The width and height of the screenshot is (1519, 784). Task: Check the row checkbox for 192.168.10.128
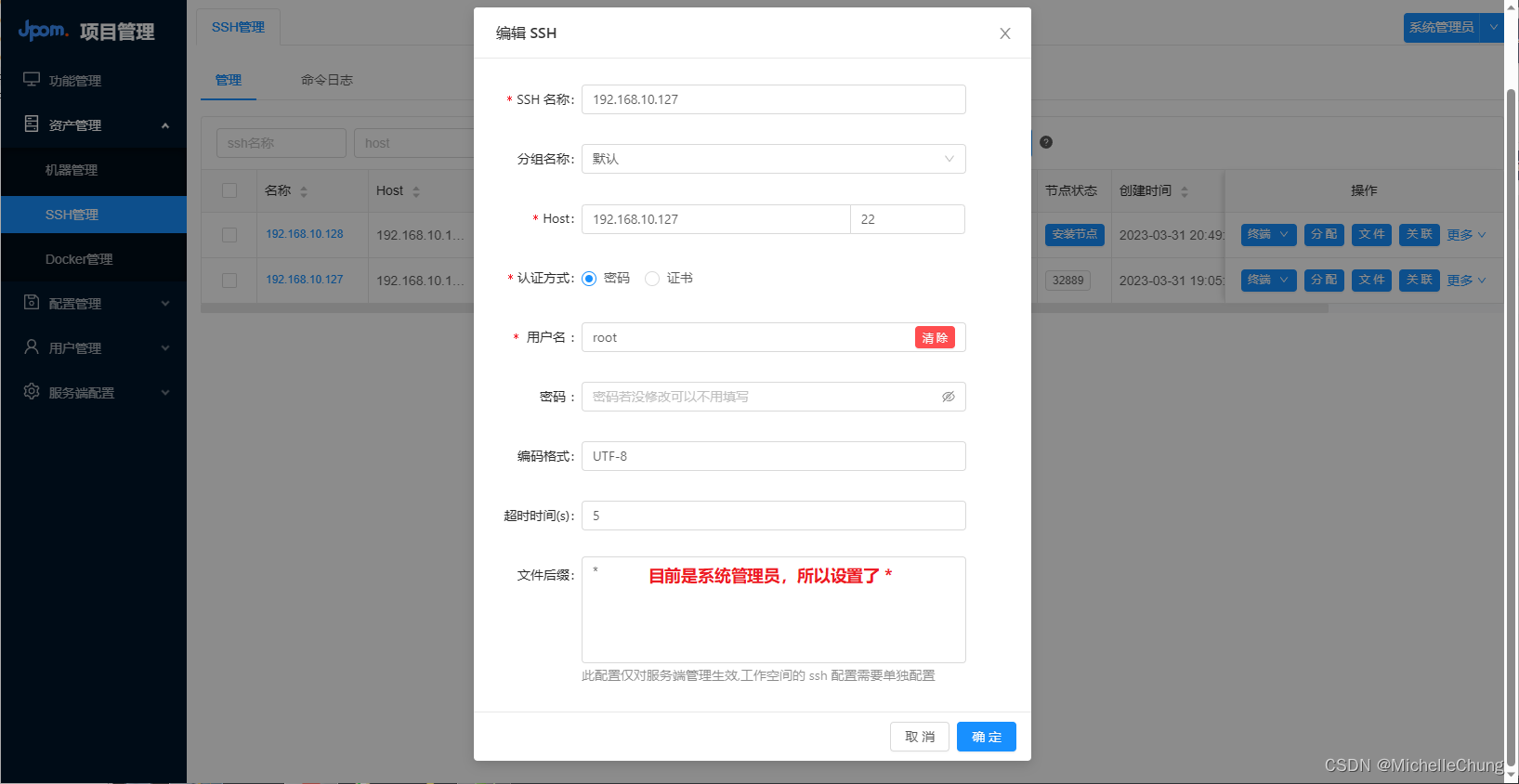(229, 235)
